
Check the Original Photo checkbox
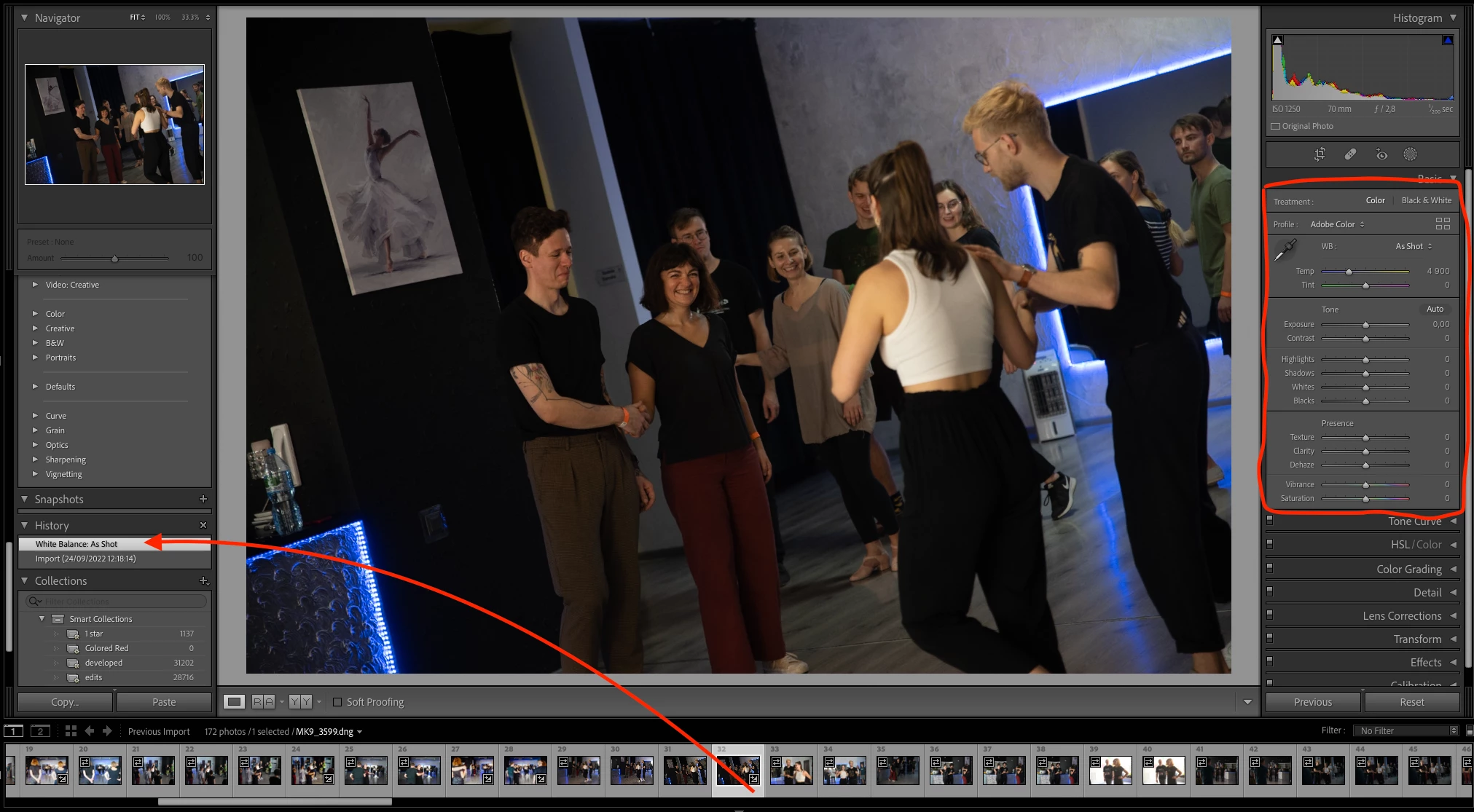1276,126
